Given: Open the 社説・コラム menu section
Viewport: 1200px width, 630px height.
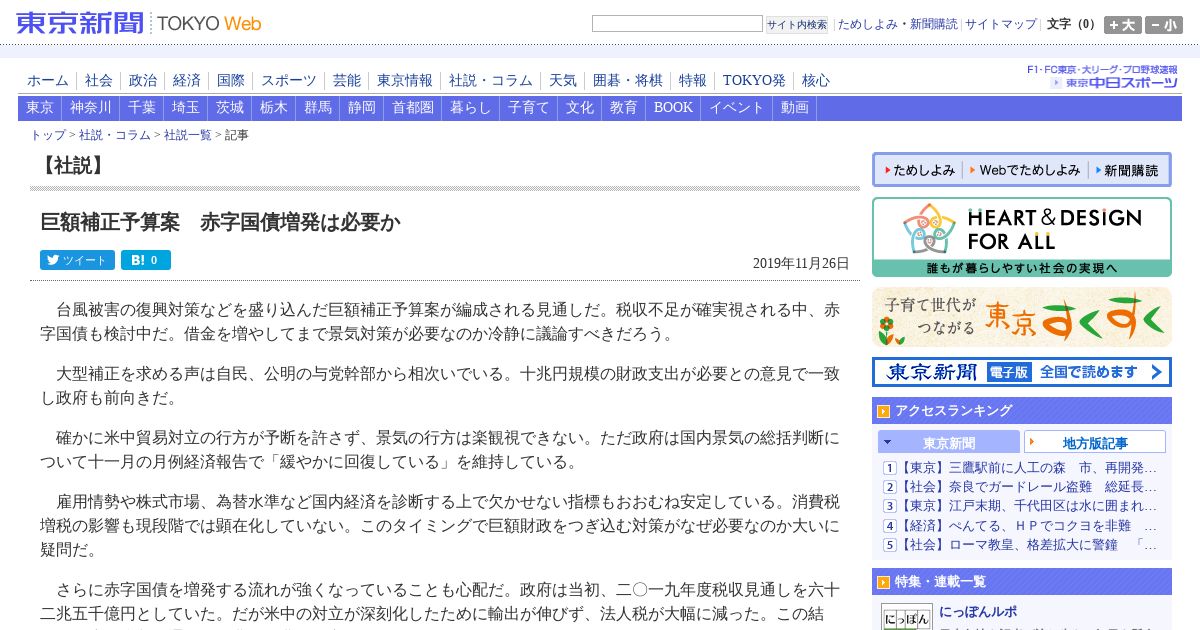Looking at the screenshot, I should (x=491, y=81).
